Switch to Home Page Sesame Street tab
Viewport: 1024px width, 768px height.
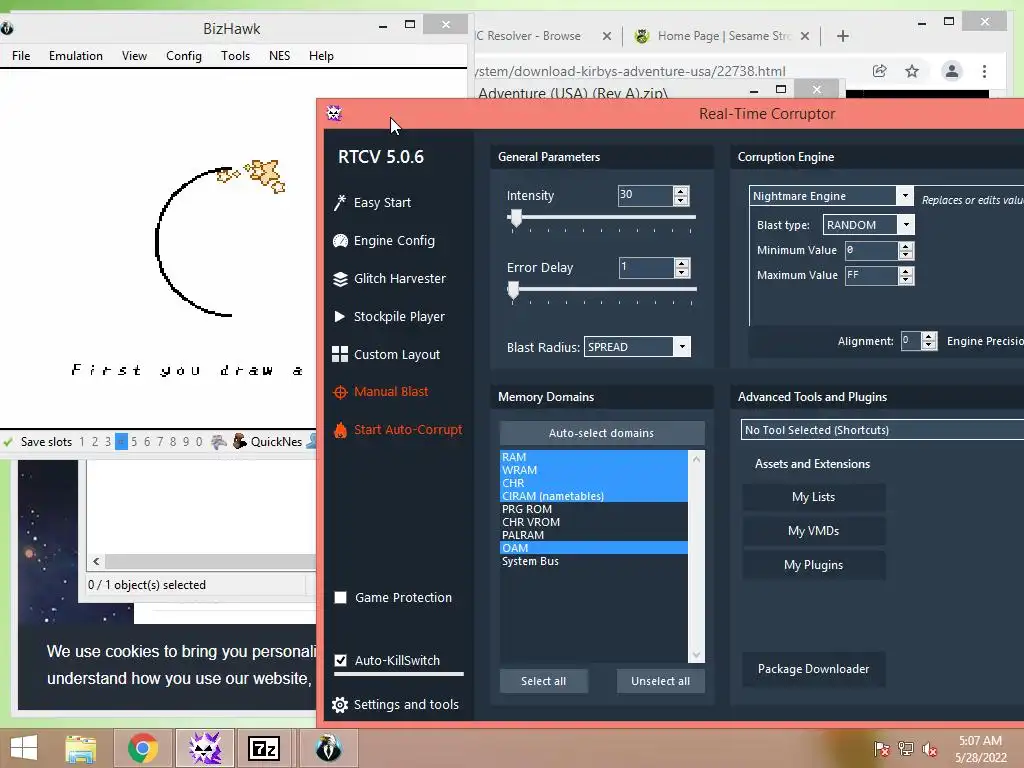[x=722, y=36]
